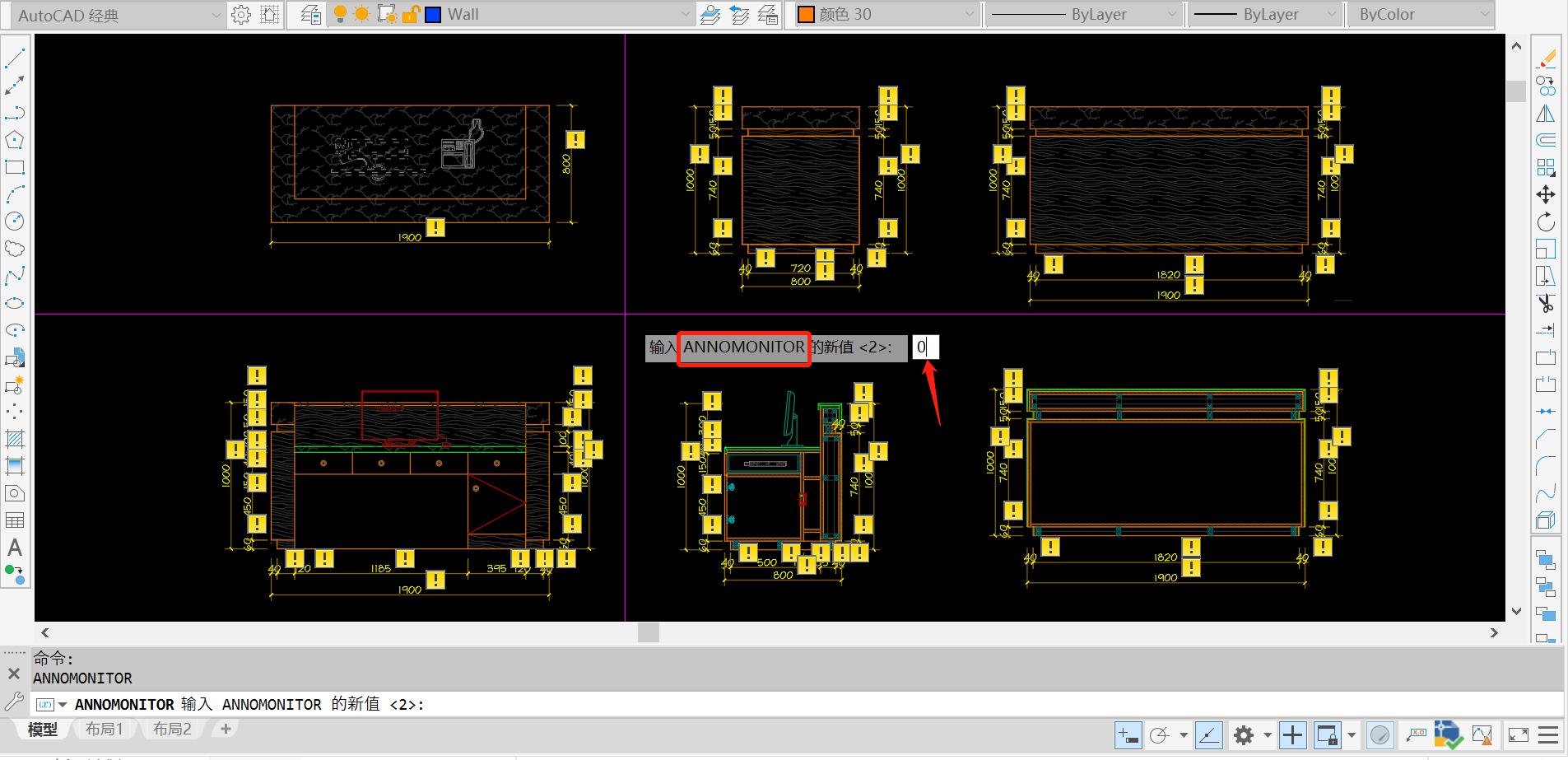Switch to the 布局1 layout tab
The width and height of the screenshot is (1568, 760).
105,730
